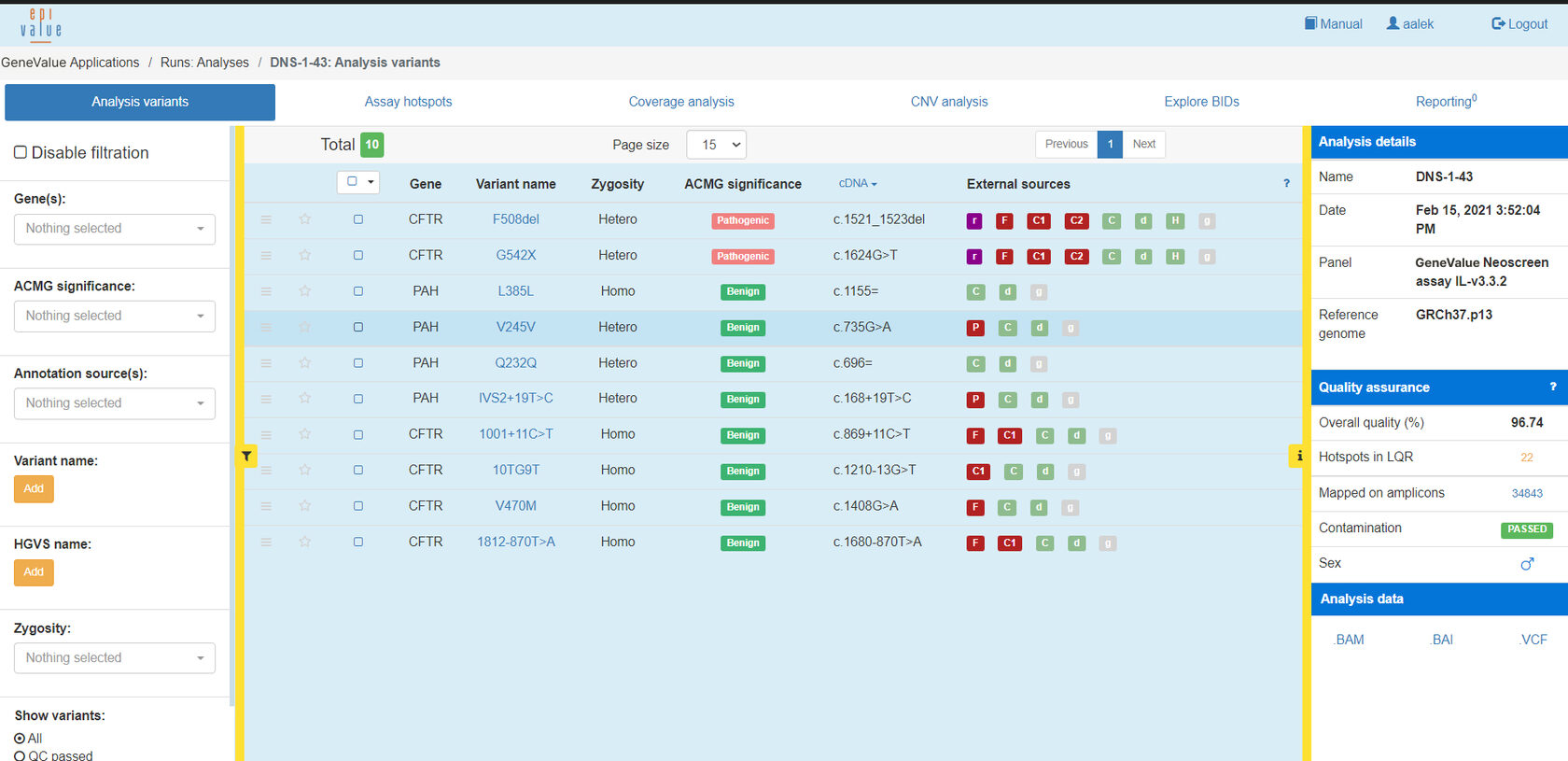This screenshot has width=1568, height=761.
Task: Click the External sources help question mark
Action: 1286,184
